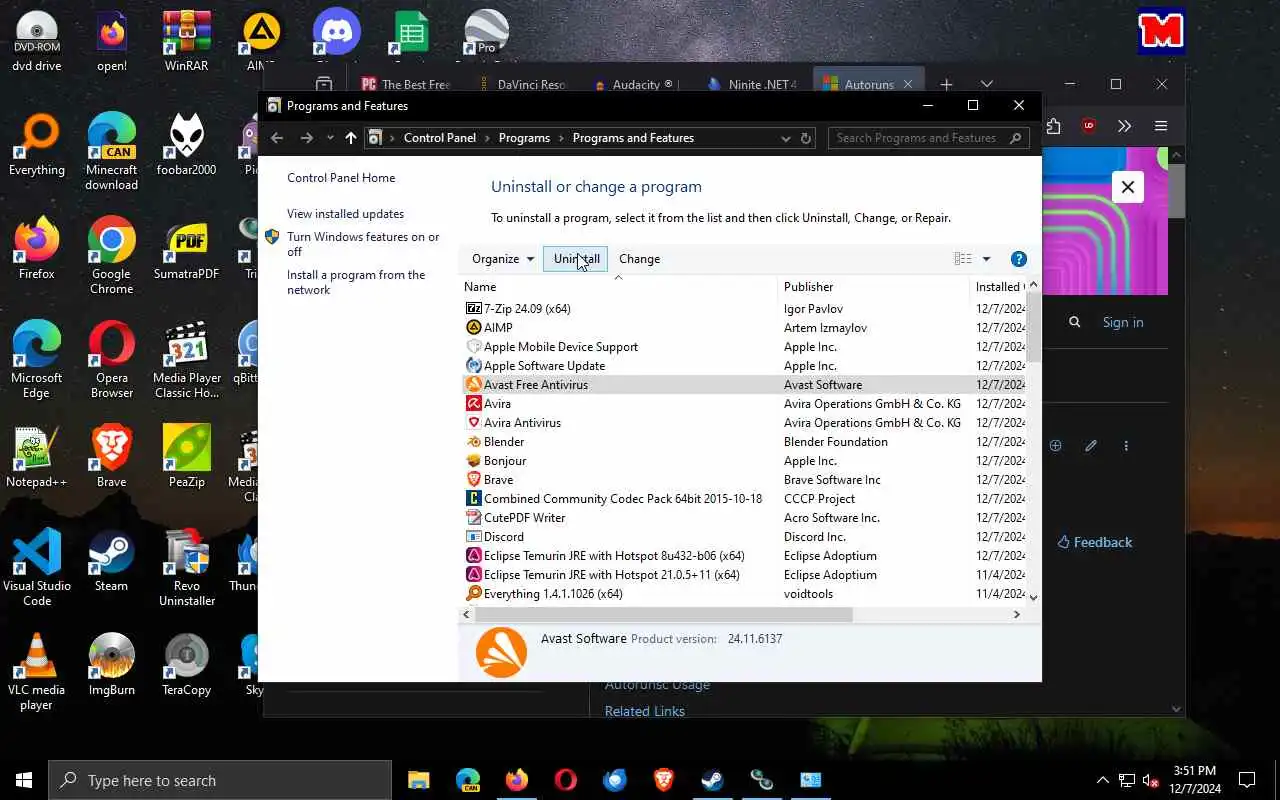Select CutePDF Writer in the program list
This screenshot has height=800, width=1280.
(745, 518)
